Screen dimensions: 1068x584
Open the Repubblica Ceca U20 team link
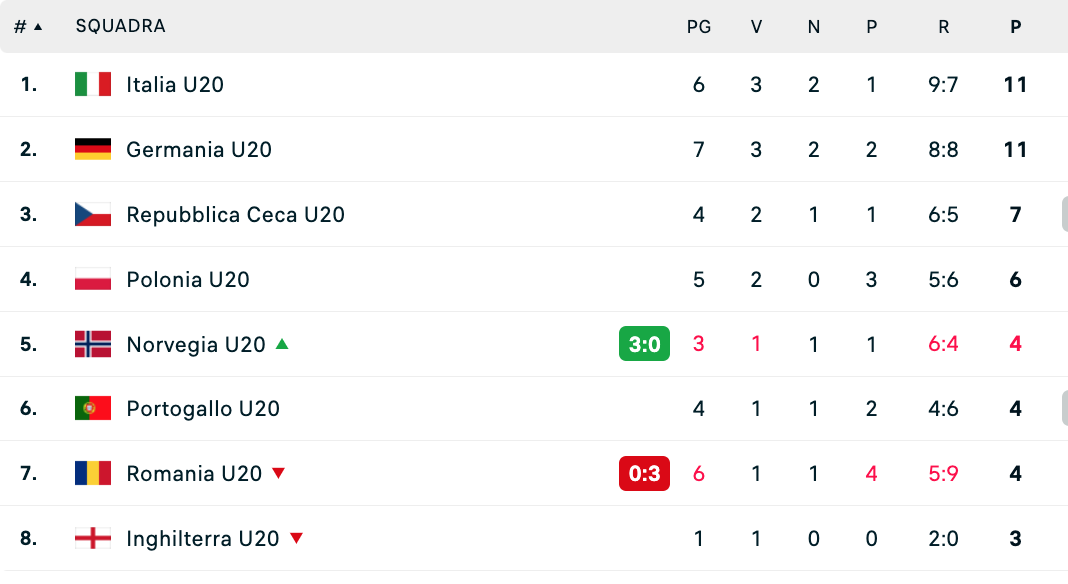(235, 215)
